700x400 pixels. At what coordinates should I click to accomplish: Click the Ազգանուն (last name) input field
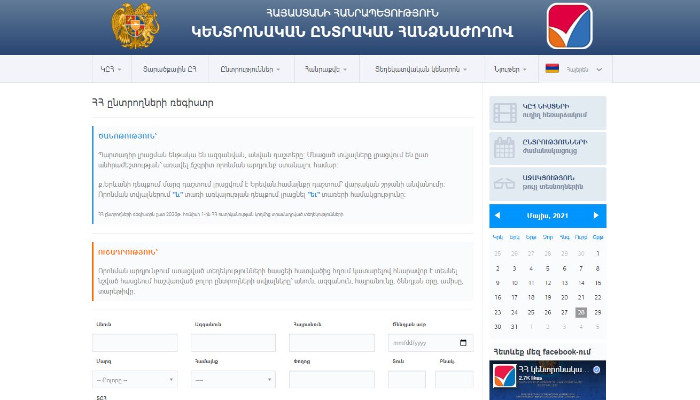(x=233, y=343)
